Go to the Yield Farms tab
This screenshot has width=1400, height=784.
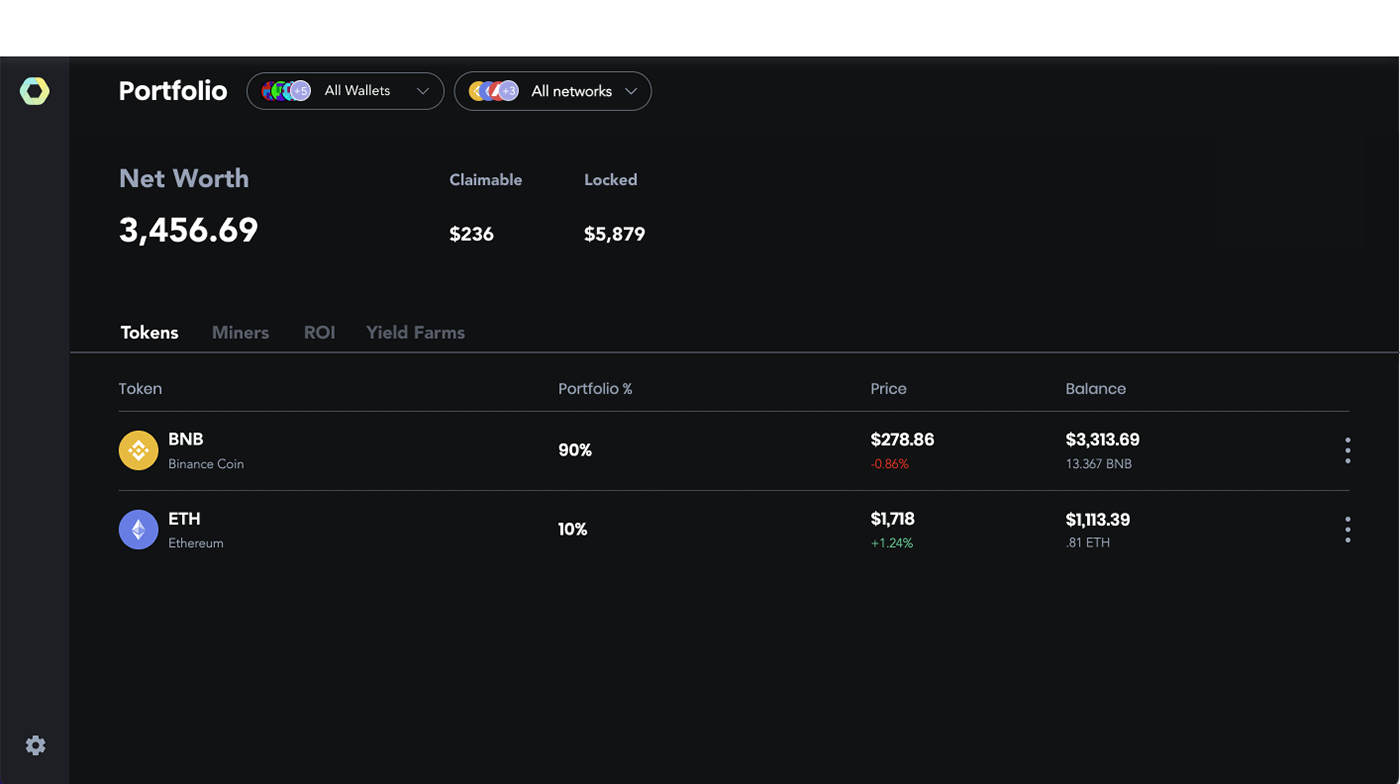(415, 332)
